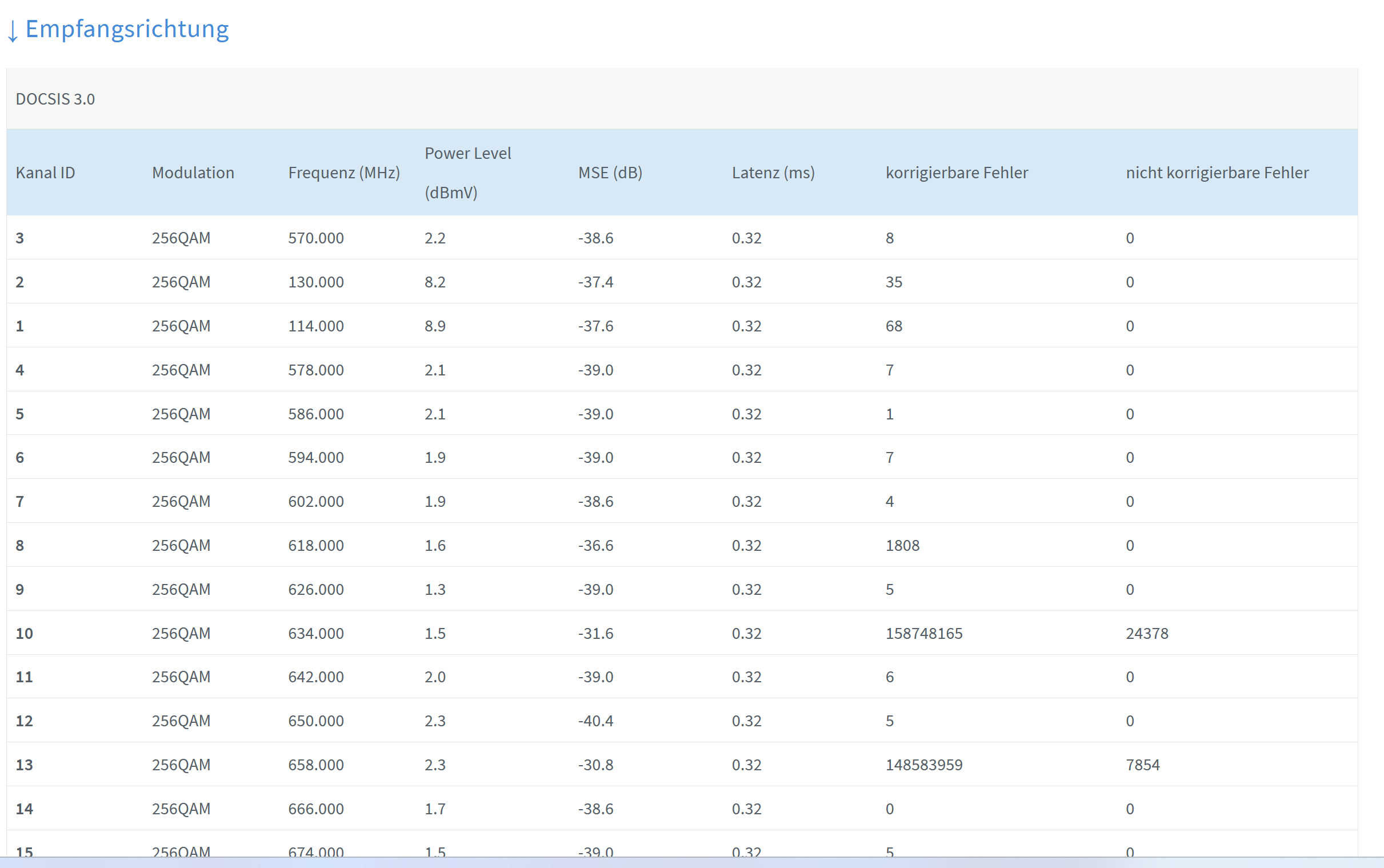The height and width of the screenshot is (868, 1384).
Task: Select frequency 602.000 cell
Action: pyautogui.click(x=316, y=502)
